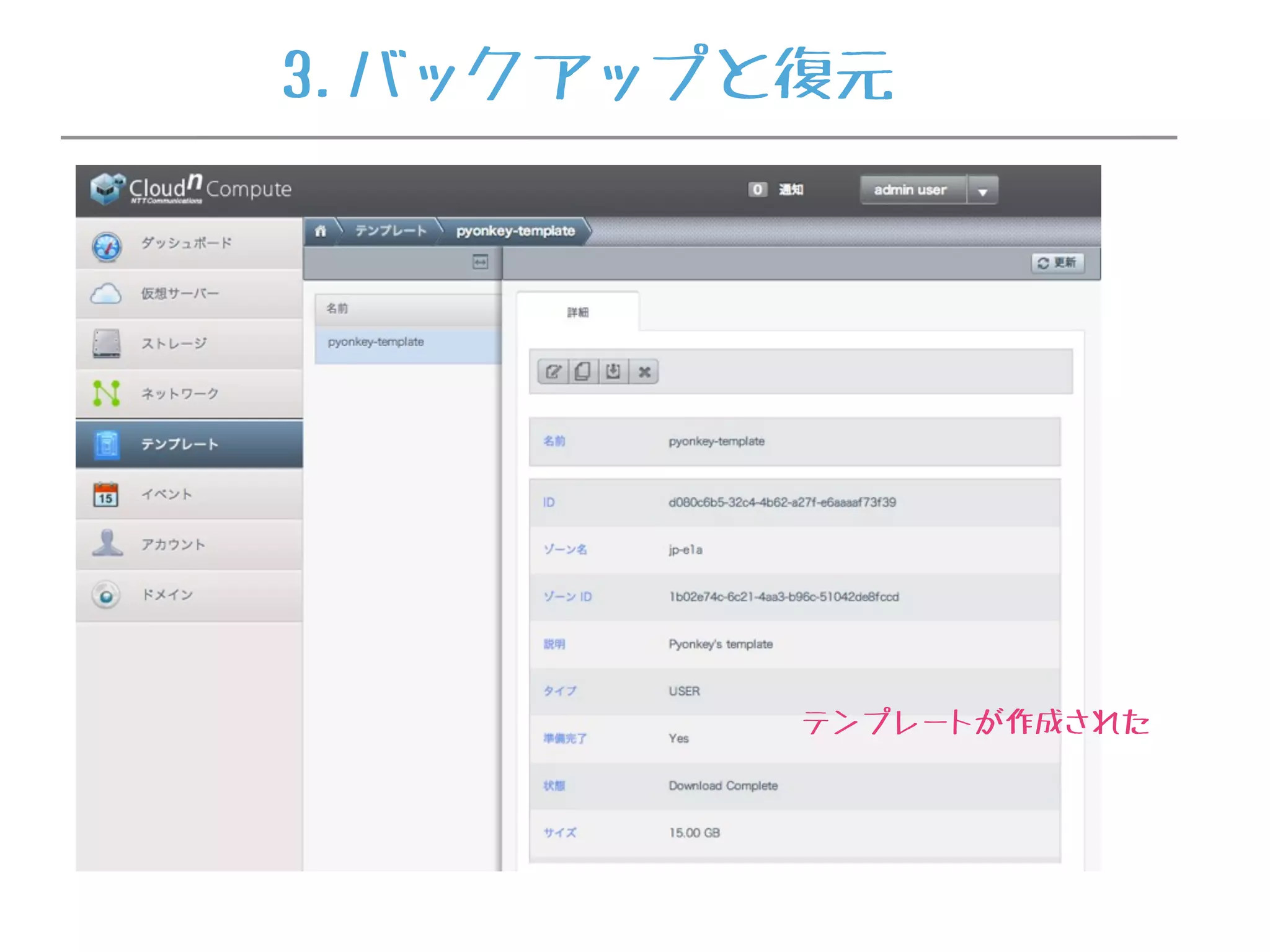Go to the ストレージ storage section

[189, 344]
